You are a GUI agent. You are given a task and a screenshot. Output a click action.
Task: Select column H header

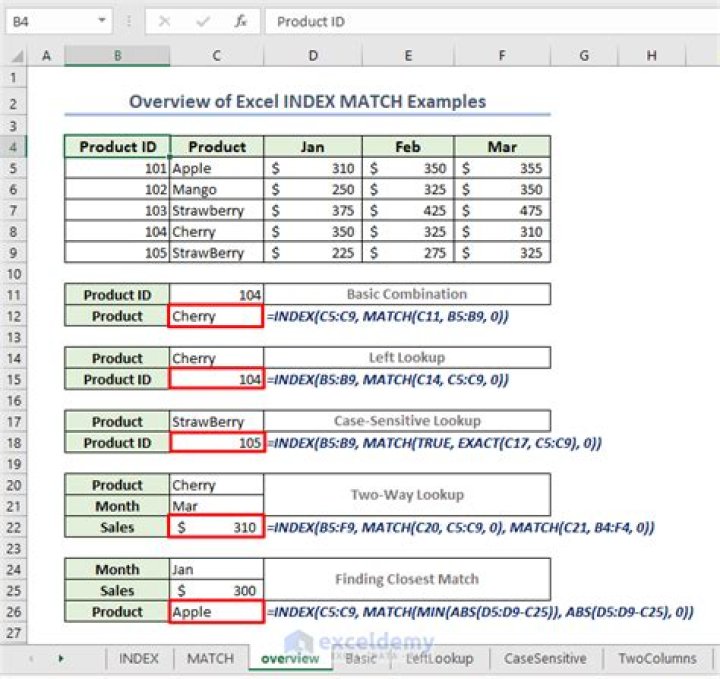click(x=651, y=56)
